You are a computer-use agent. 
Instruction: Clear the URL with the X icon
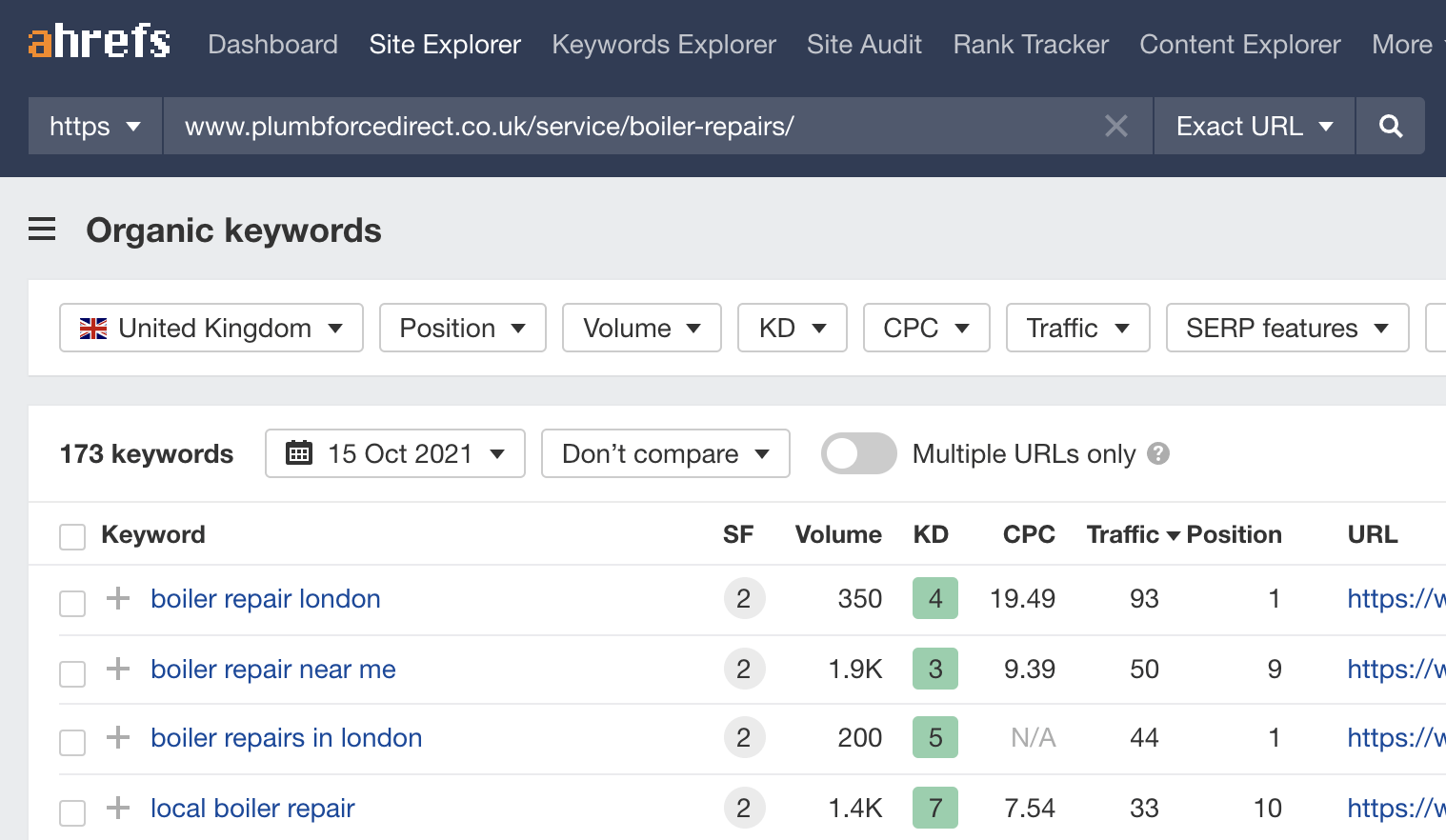pyautogui.click(x=1115, y=126)
